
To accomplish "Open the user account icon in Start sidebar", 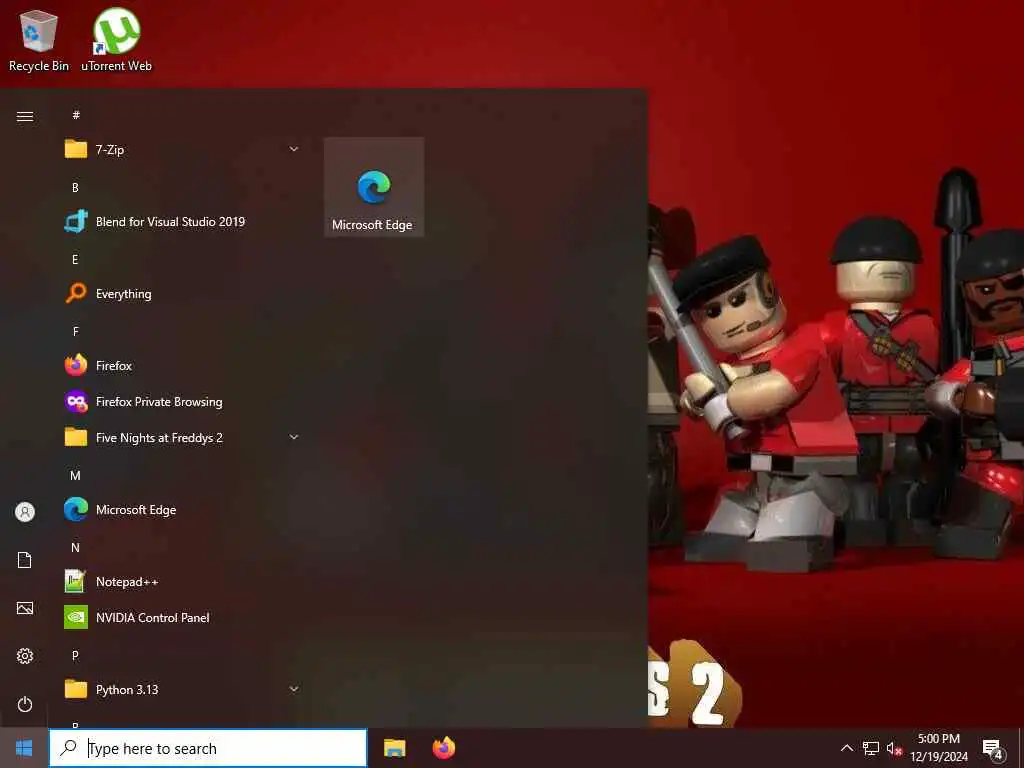I will point(25,511).
